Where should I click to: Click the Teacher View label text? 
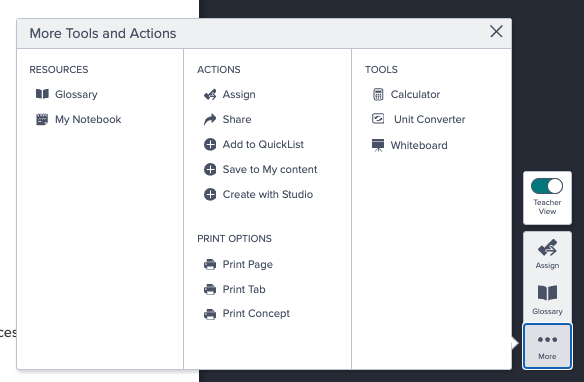coord(547,207)
